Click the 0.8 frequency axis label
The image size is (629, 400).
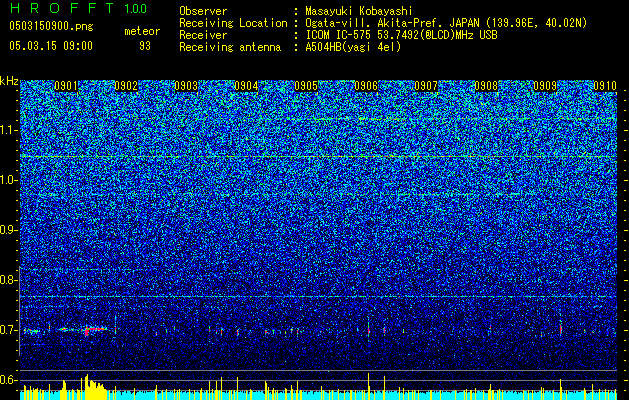[9, 280]
